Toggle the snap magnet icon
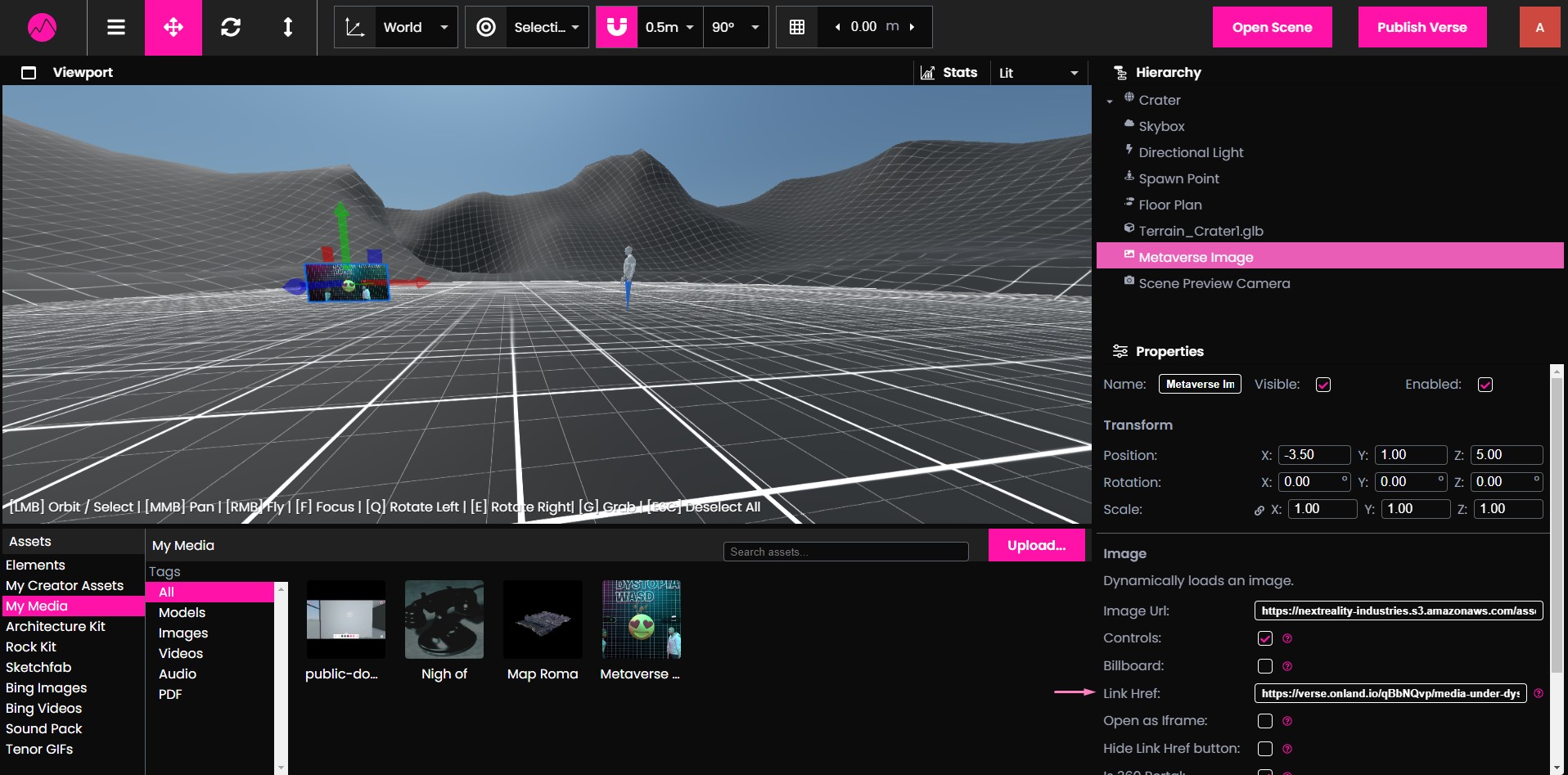Viewport: 1568px width, 775px height. tap(617, 27)
